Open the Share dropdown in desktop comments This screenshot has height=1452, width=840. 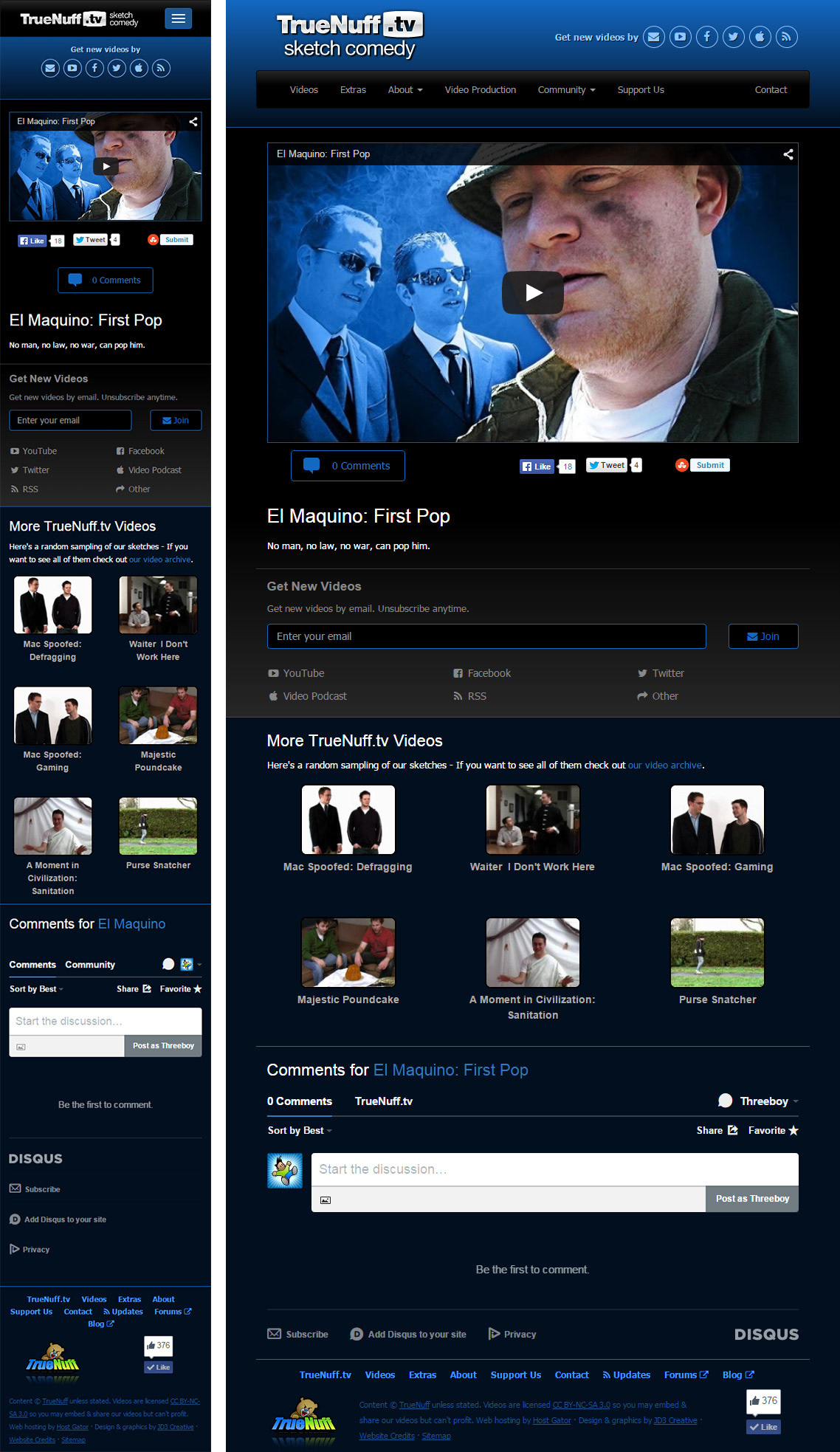coord(717,1130)
